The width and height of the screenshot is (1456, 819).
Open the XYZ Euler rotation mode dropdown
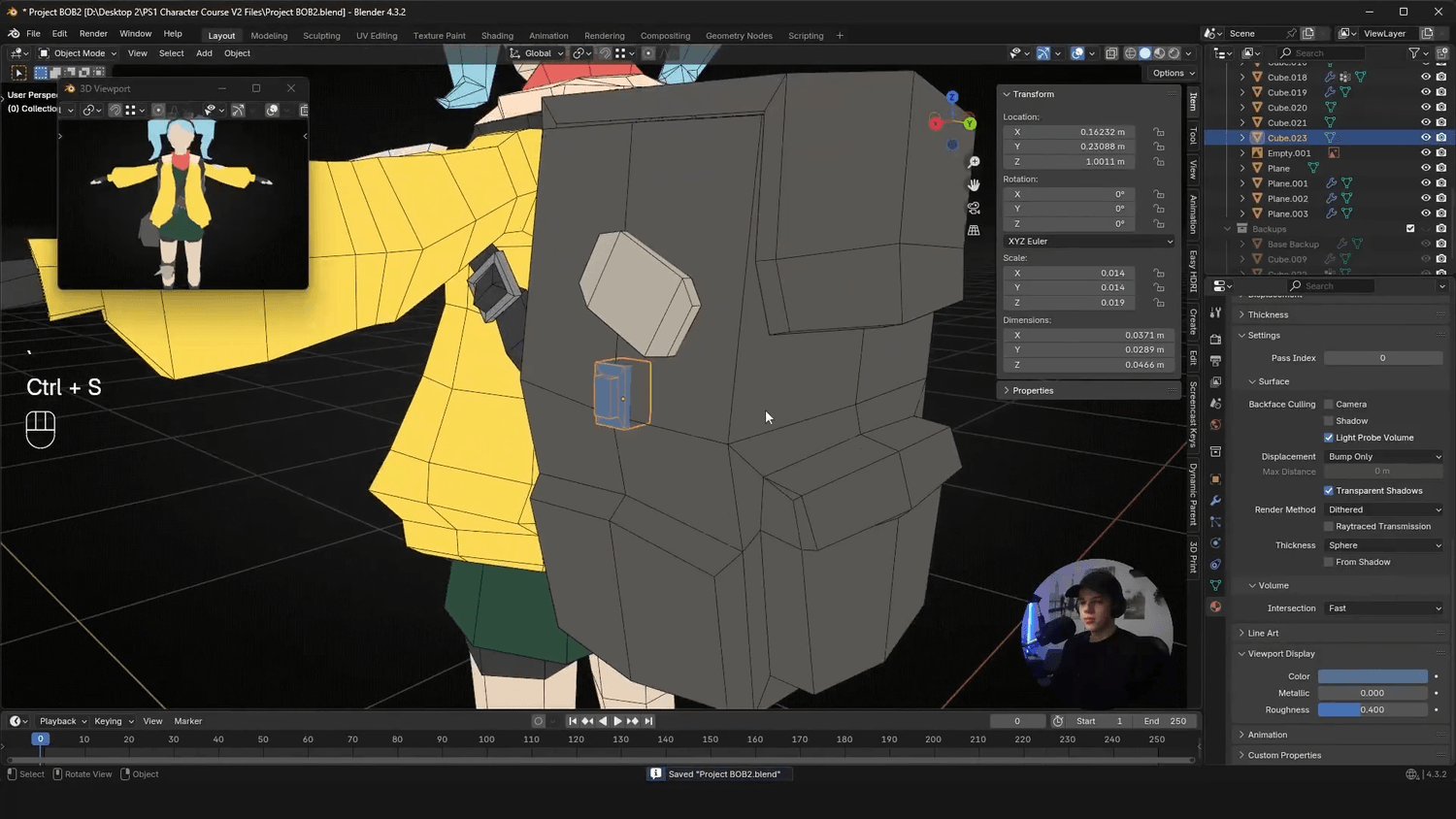click(1088, 242)
